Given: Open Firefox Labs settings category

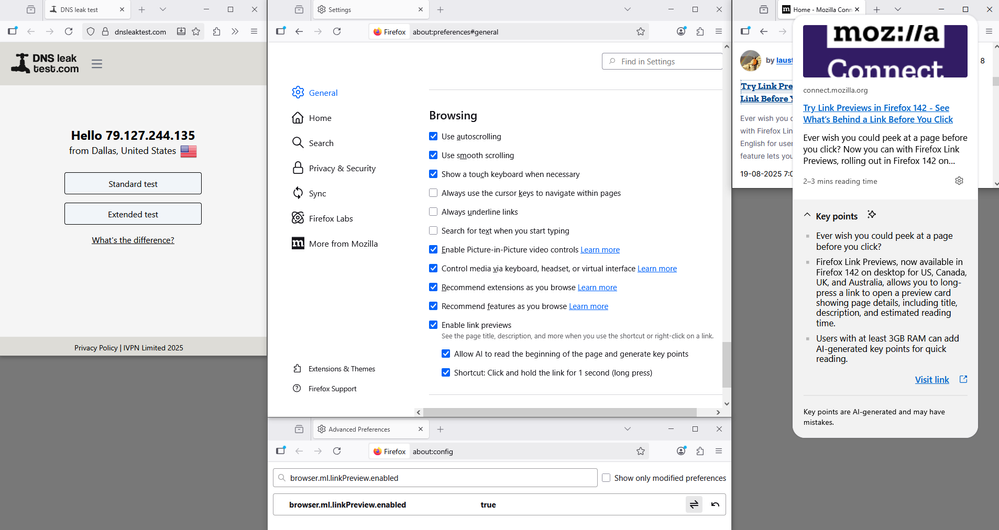Looking at the screenshot, I should (330, 218).
